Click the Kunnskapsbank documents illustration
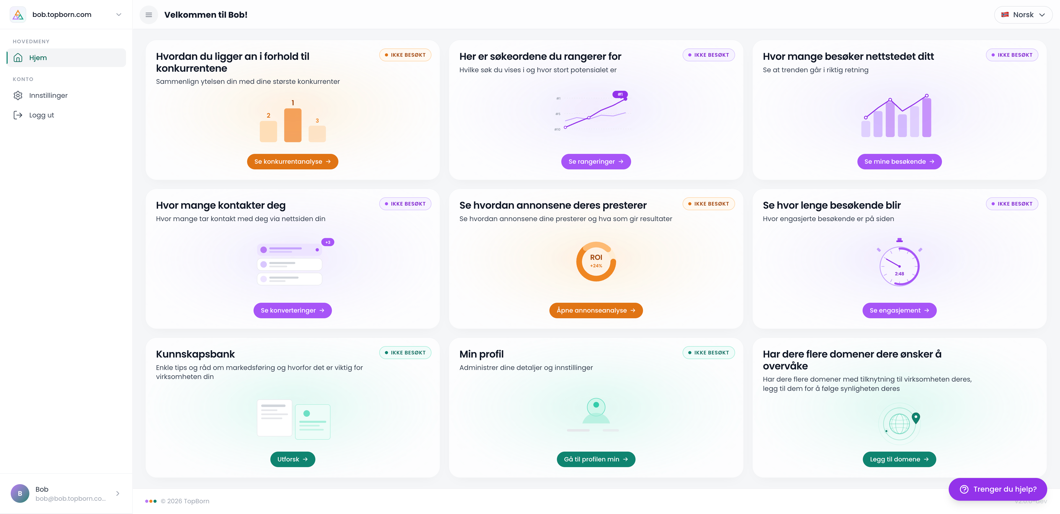Screen dimensions: 1060x514 click(x=293, y=419)
